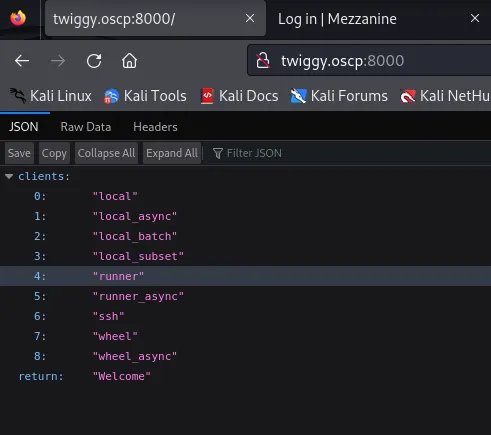The image size is (491, 435).
Task: Open the Kali Tools bookmark
Action: (145, 96)
